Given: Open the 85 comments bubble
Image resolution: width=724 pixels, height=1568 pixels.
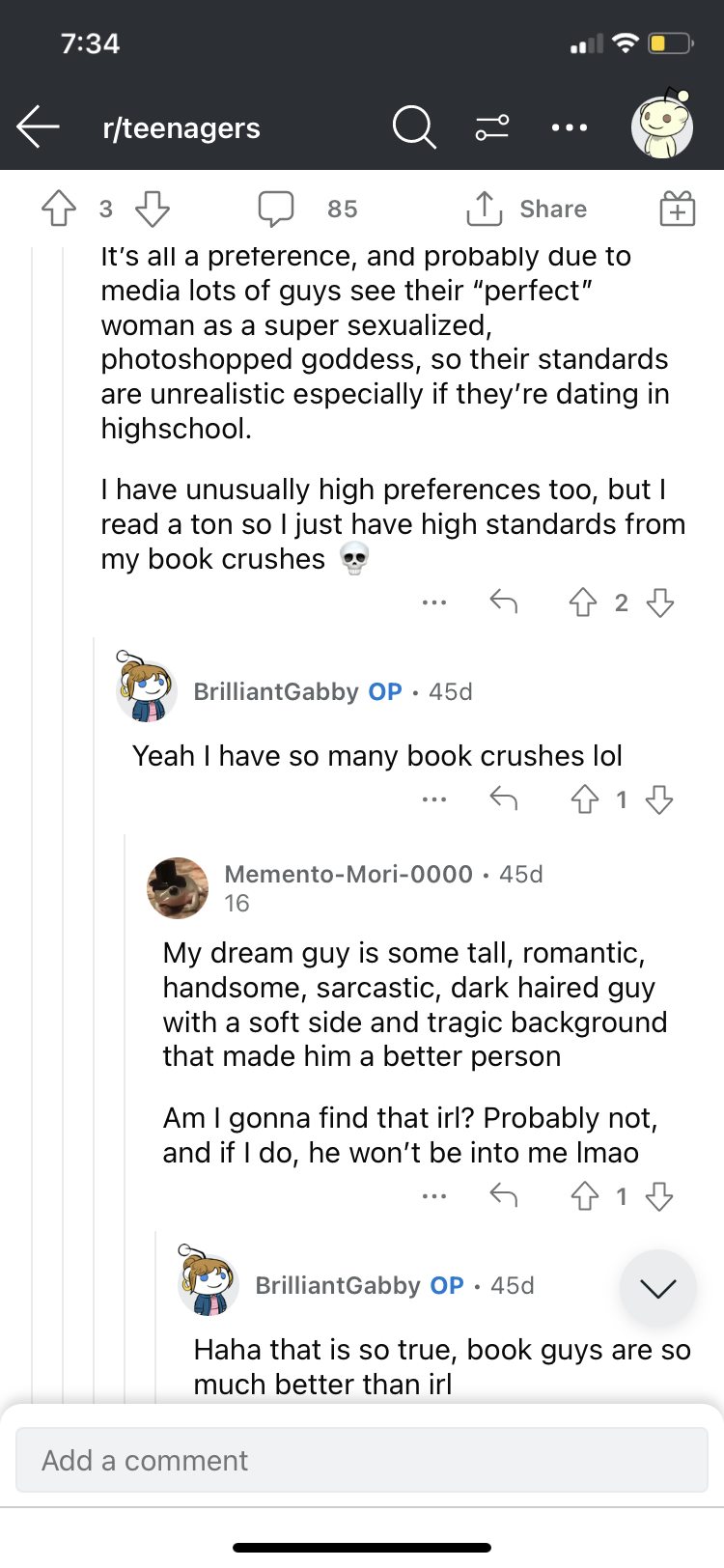Looking at the screenshot, I should pos(277,209).
